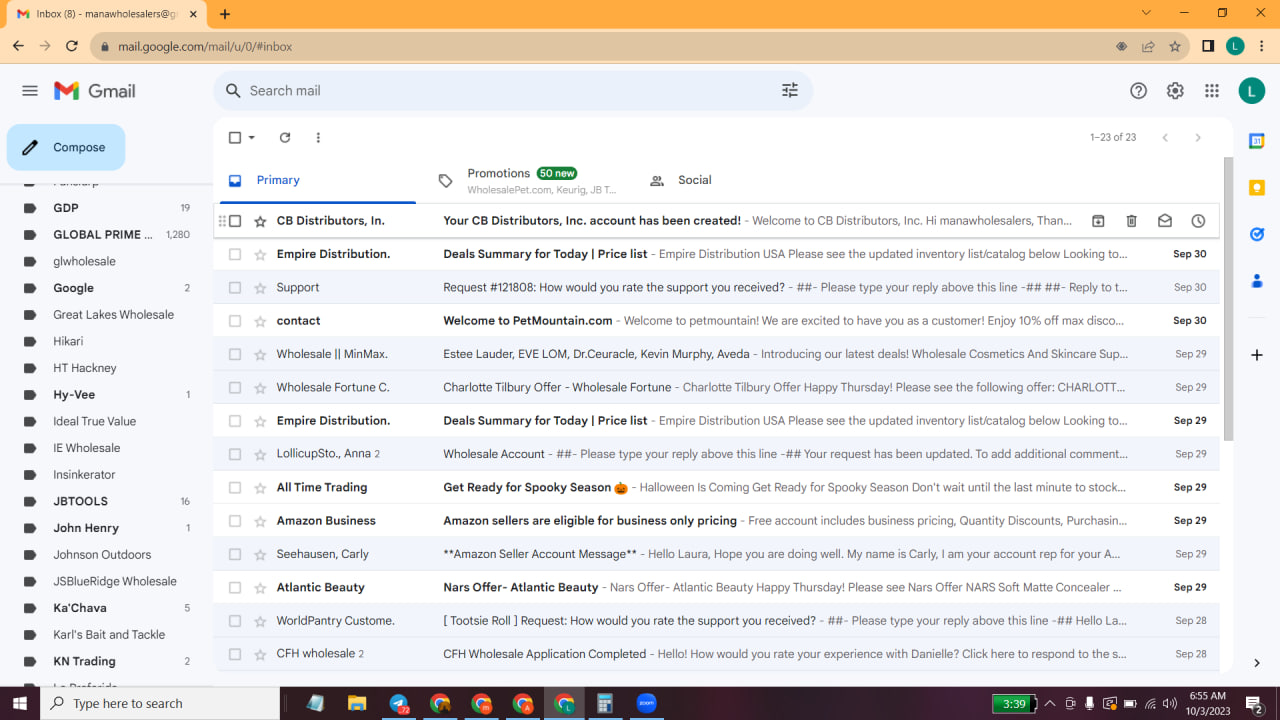Screen dimensions: 1280x720
Task: Go to newer emails page arrow
Action: [x=1165, y=138]
